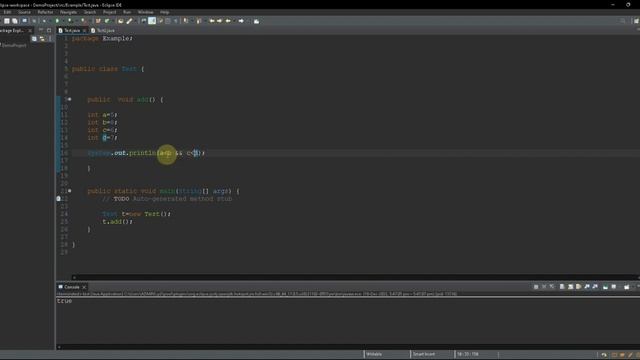640x360 pixels.
Task: Open the Quick Access search magnifier icon
Action: (x=622, y=21)
